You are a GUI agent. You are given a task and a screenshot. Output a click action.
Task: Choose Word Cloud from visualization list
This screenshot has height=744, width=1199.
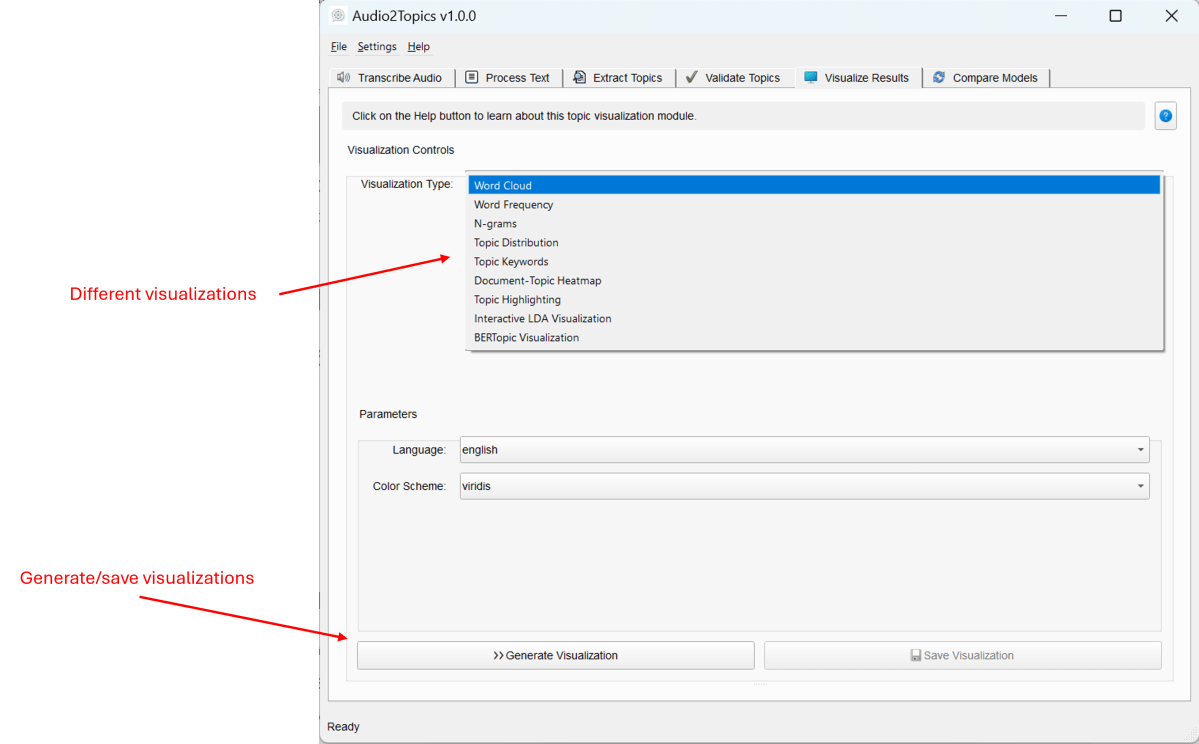coord(814,185)
